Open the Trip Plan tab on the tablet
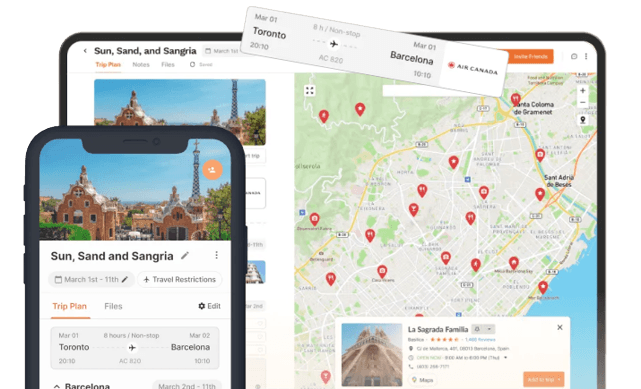This screenshot has height=389, width=641. pos(108,65)
